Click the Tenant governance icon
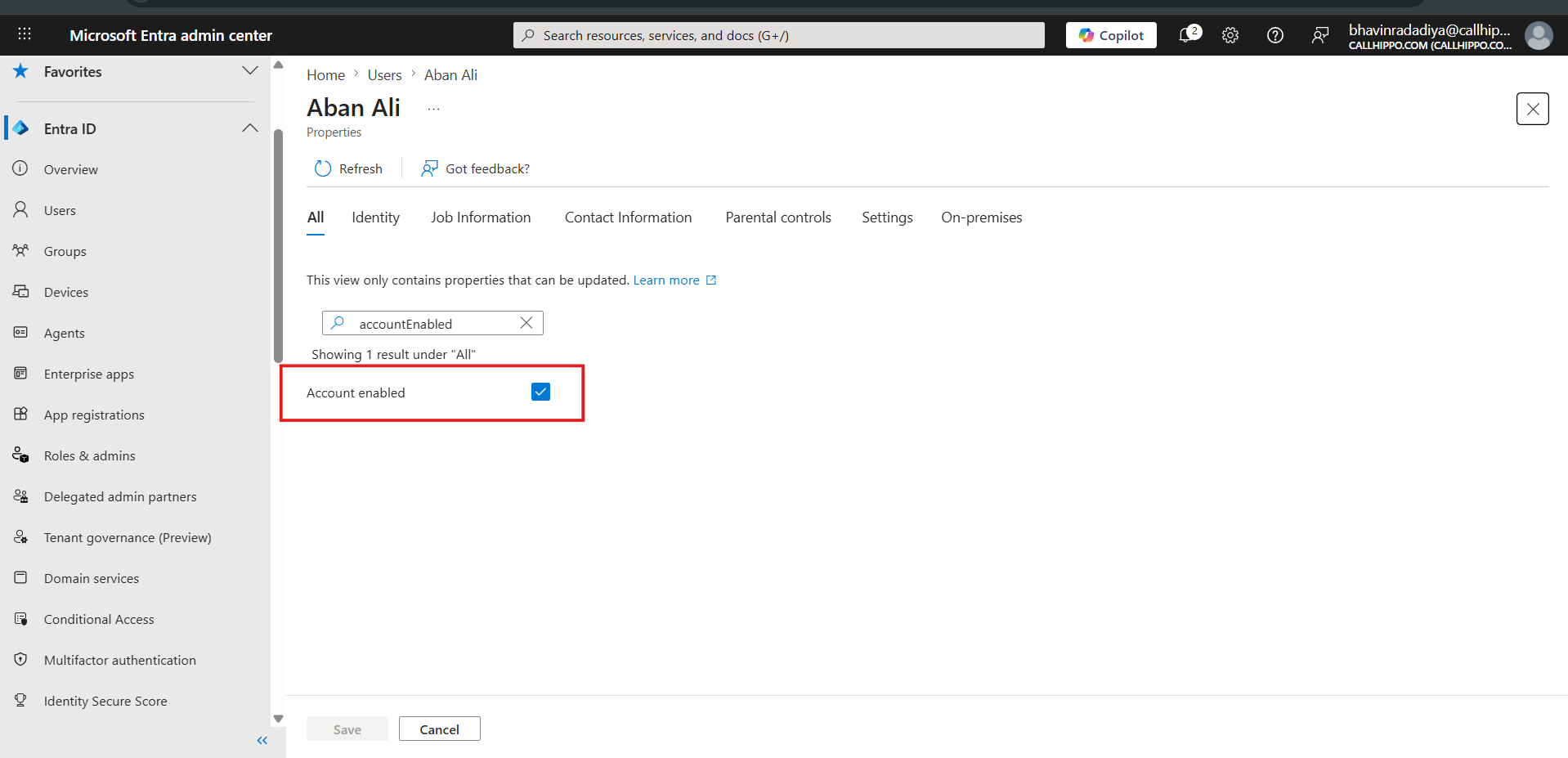1568x758 pixels. click(x=20, y=536)
